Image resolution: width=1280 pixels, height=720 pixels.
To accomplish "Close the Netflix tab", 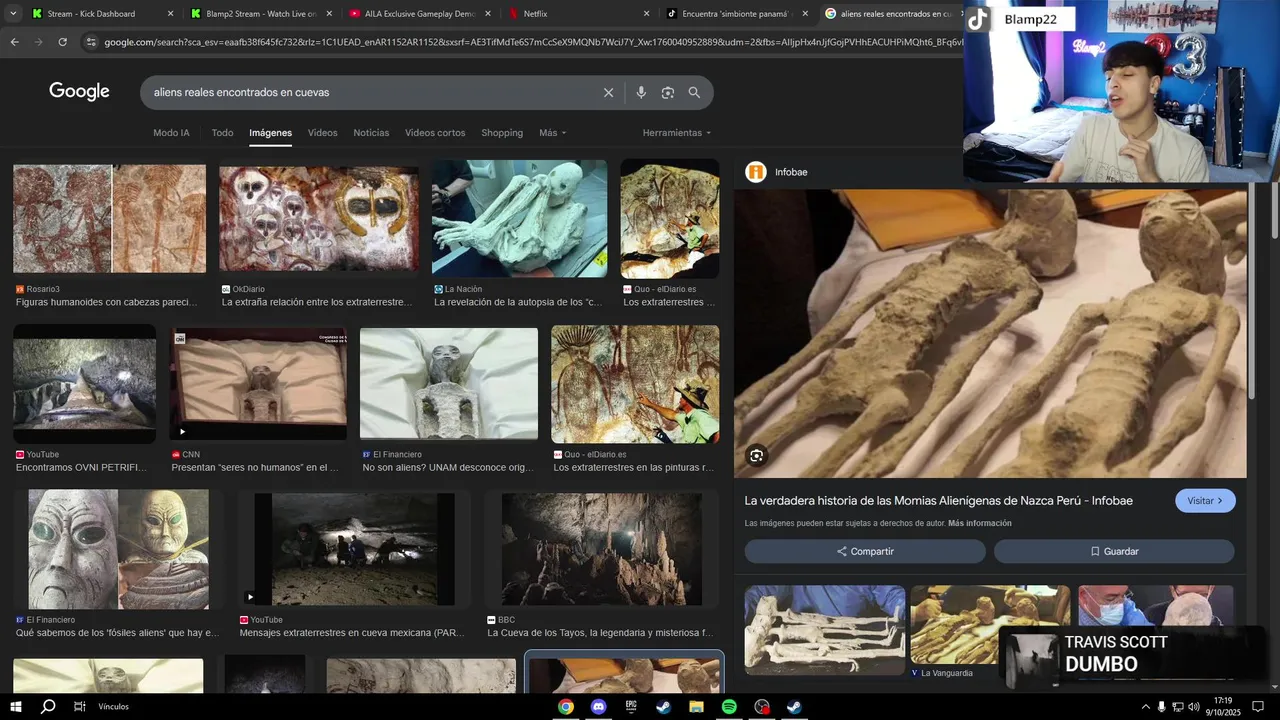I will pos(645,14).
